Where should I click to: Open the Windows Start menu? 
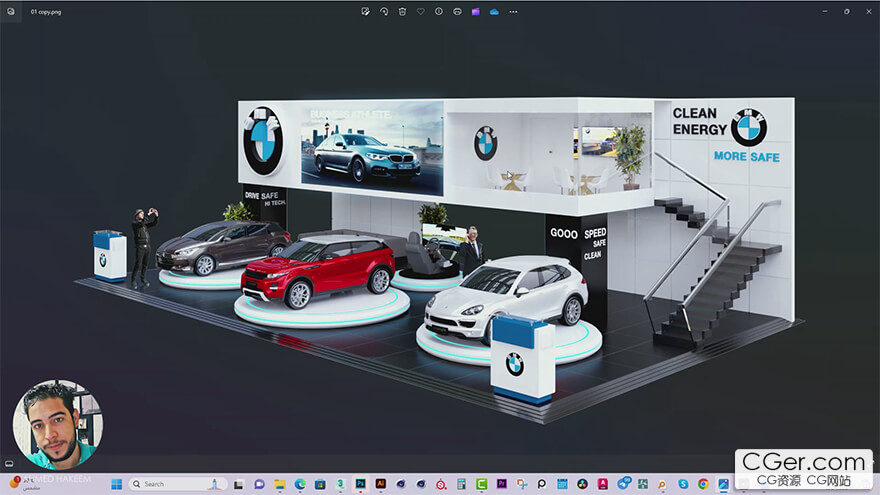pos(116,484)
